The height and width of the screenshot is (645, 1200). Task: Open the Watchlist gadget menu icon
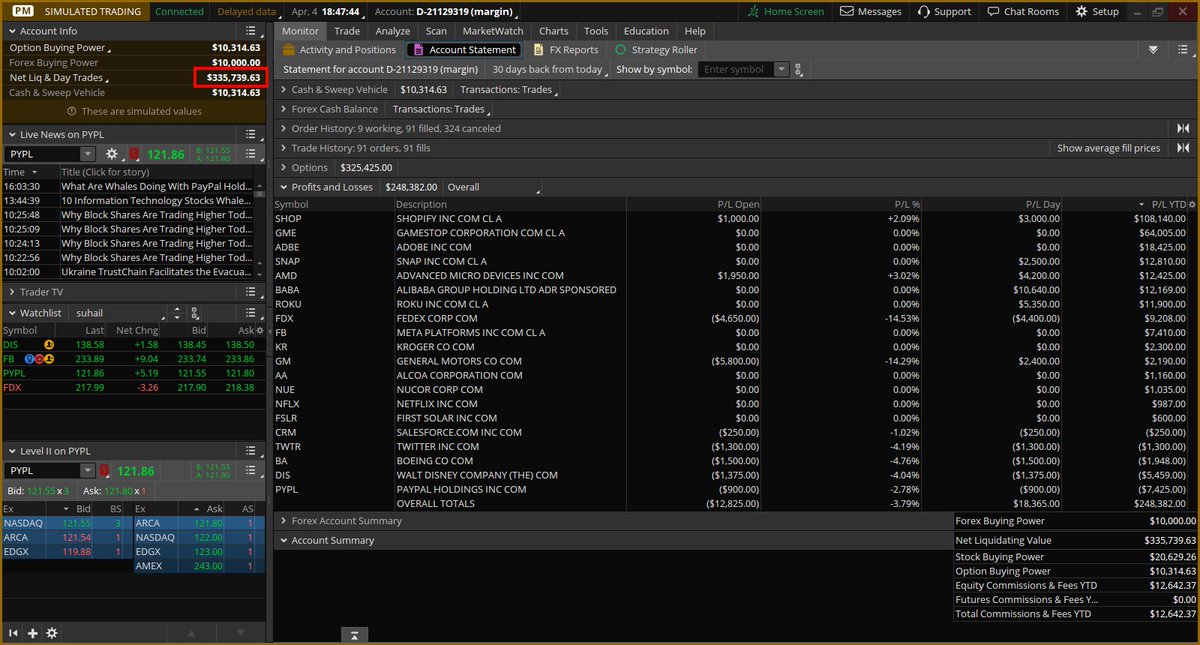[x=252, y=313]
